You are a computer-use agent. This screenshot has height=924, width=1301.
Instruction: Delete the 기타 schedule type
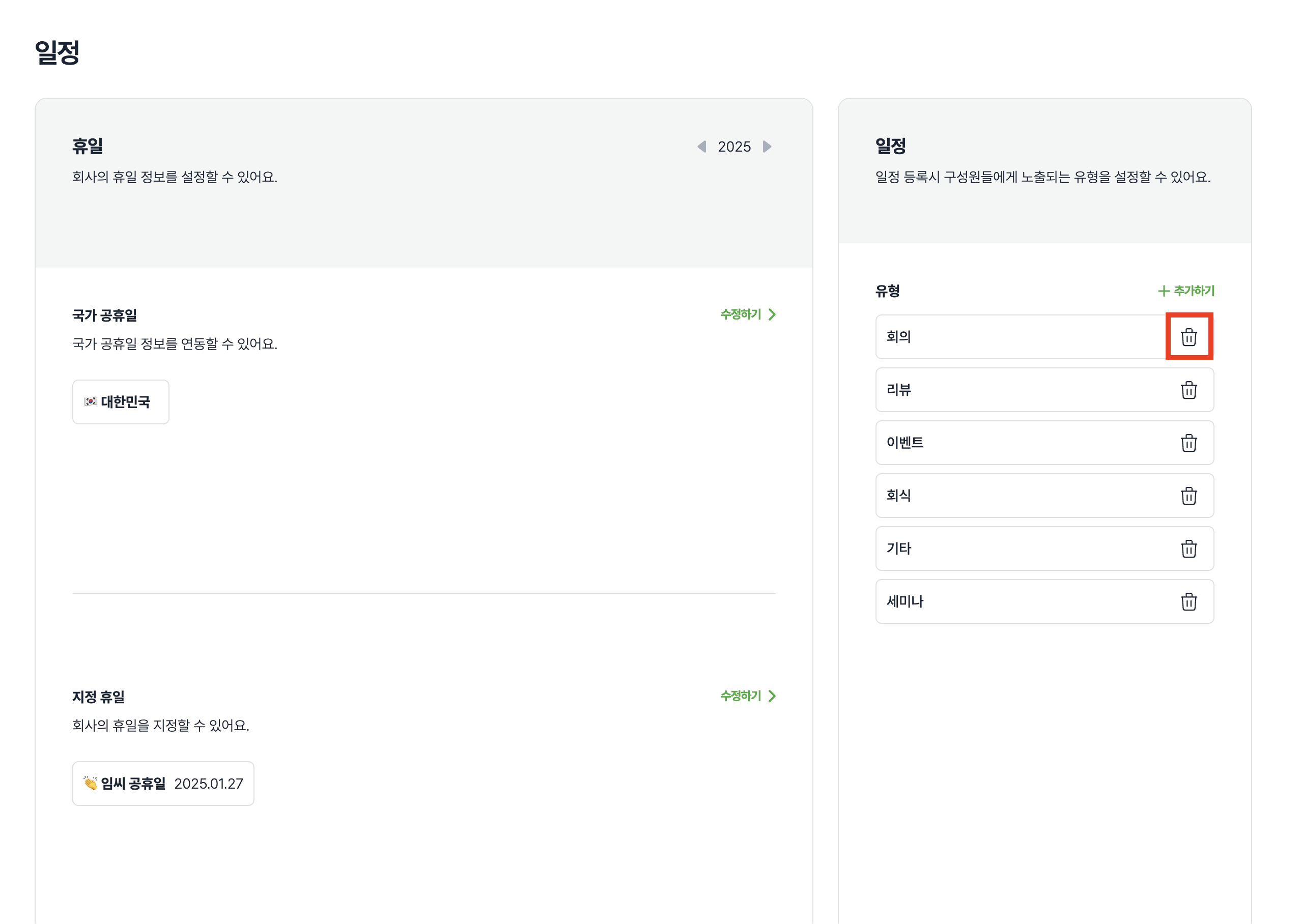click(x=1189, y=548)
